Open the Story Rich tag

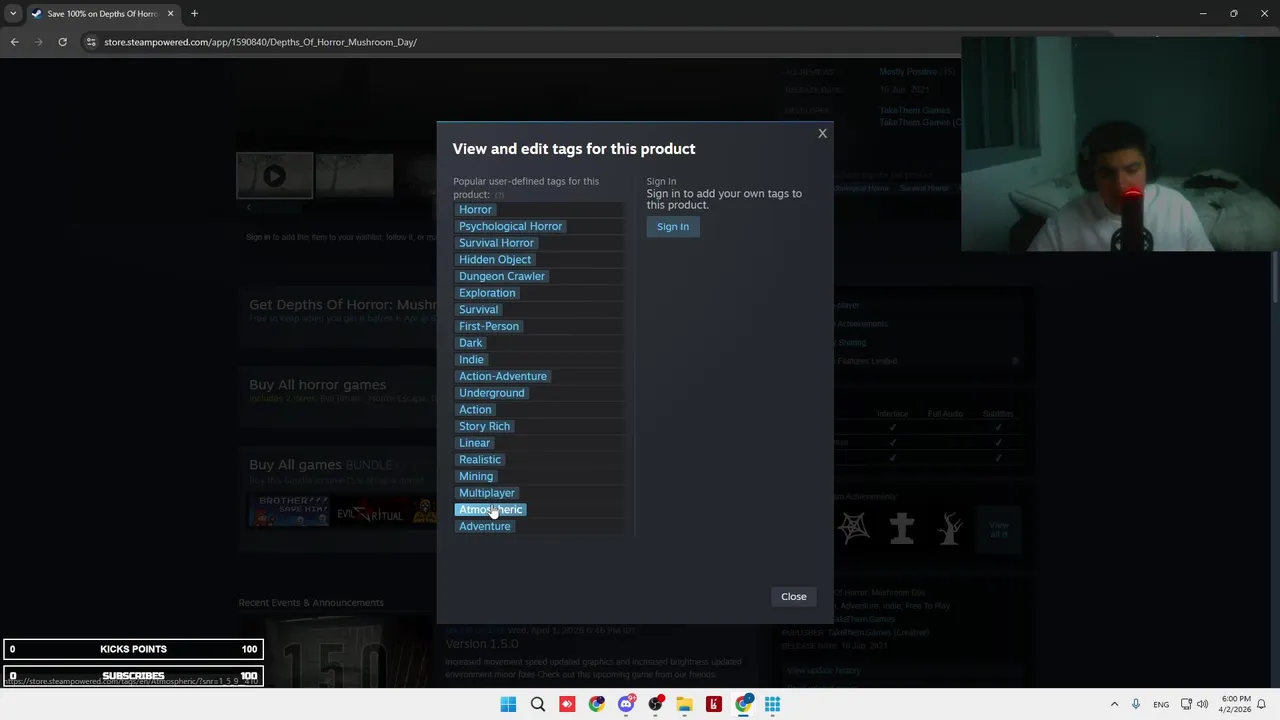pyautogui.click(x=484, y=426)
